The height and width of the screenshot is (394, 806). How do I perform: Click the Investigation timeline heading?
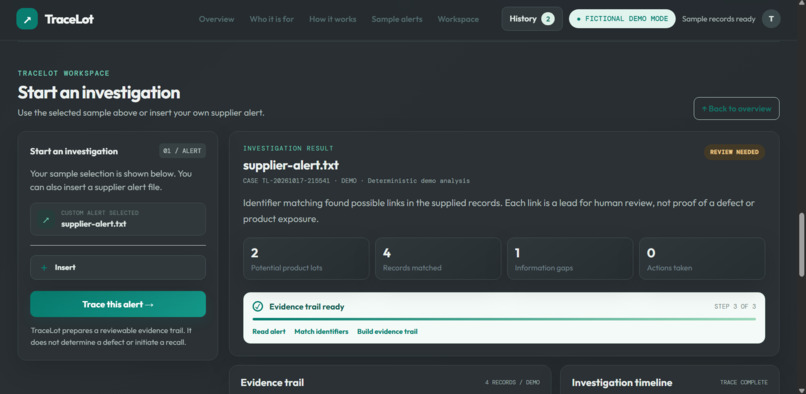[x=622, y=383]
